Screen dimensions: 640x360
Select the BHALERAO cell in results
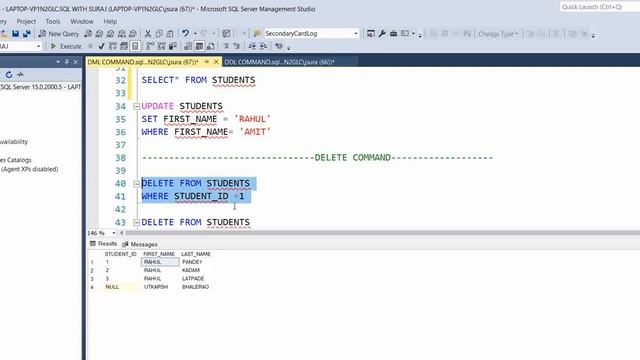(196, 287)
